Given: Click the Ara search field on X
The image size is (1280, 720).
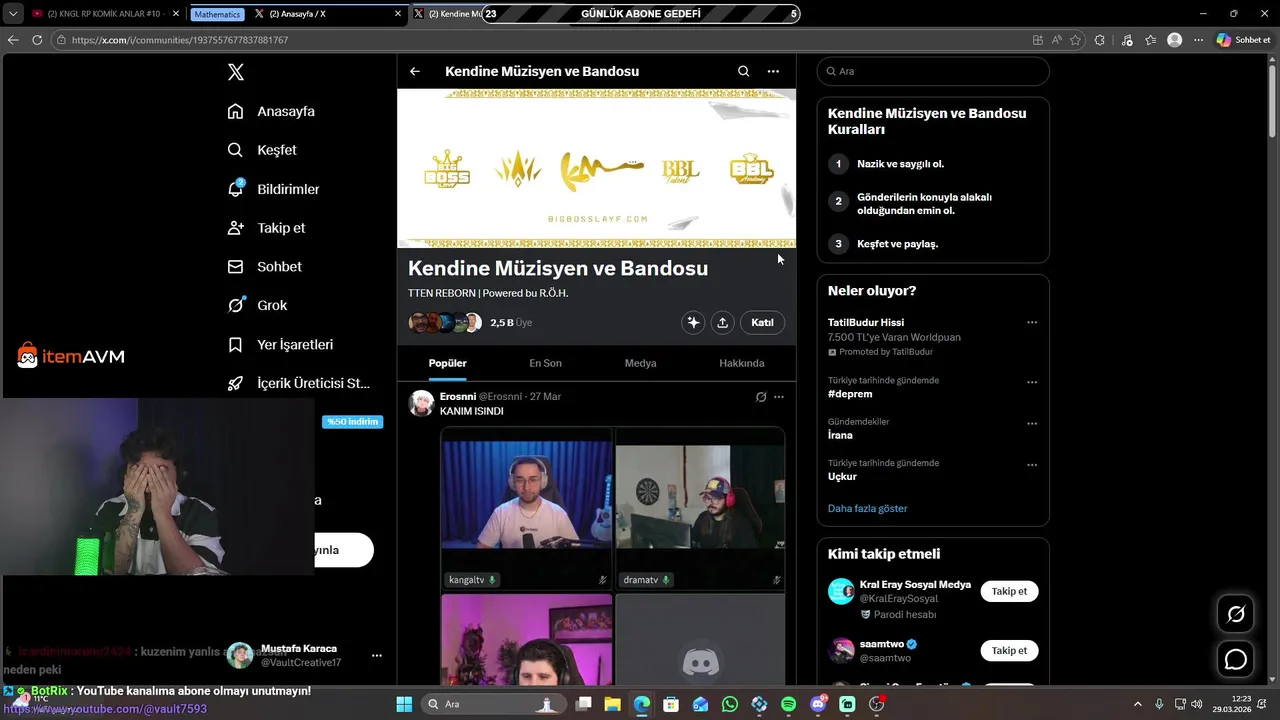Looking at the screenshot, I should pos(933,71).
